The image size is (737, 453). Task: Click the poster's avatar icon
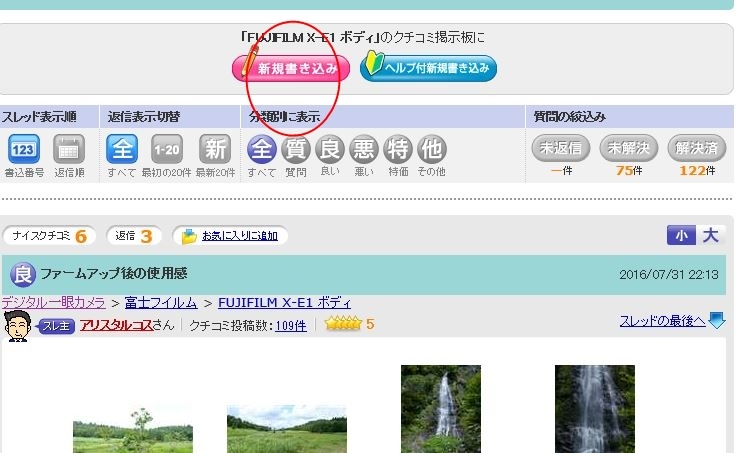[x=17, y=326]
